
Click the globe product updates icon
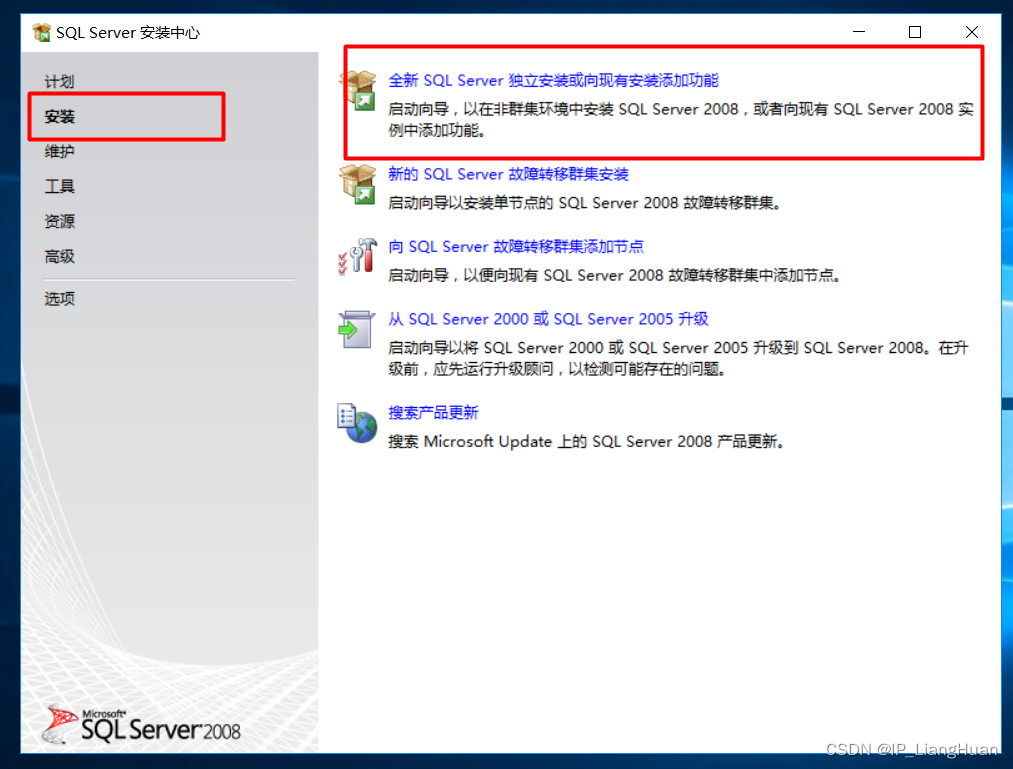(x=357, y=423)
